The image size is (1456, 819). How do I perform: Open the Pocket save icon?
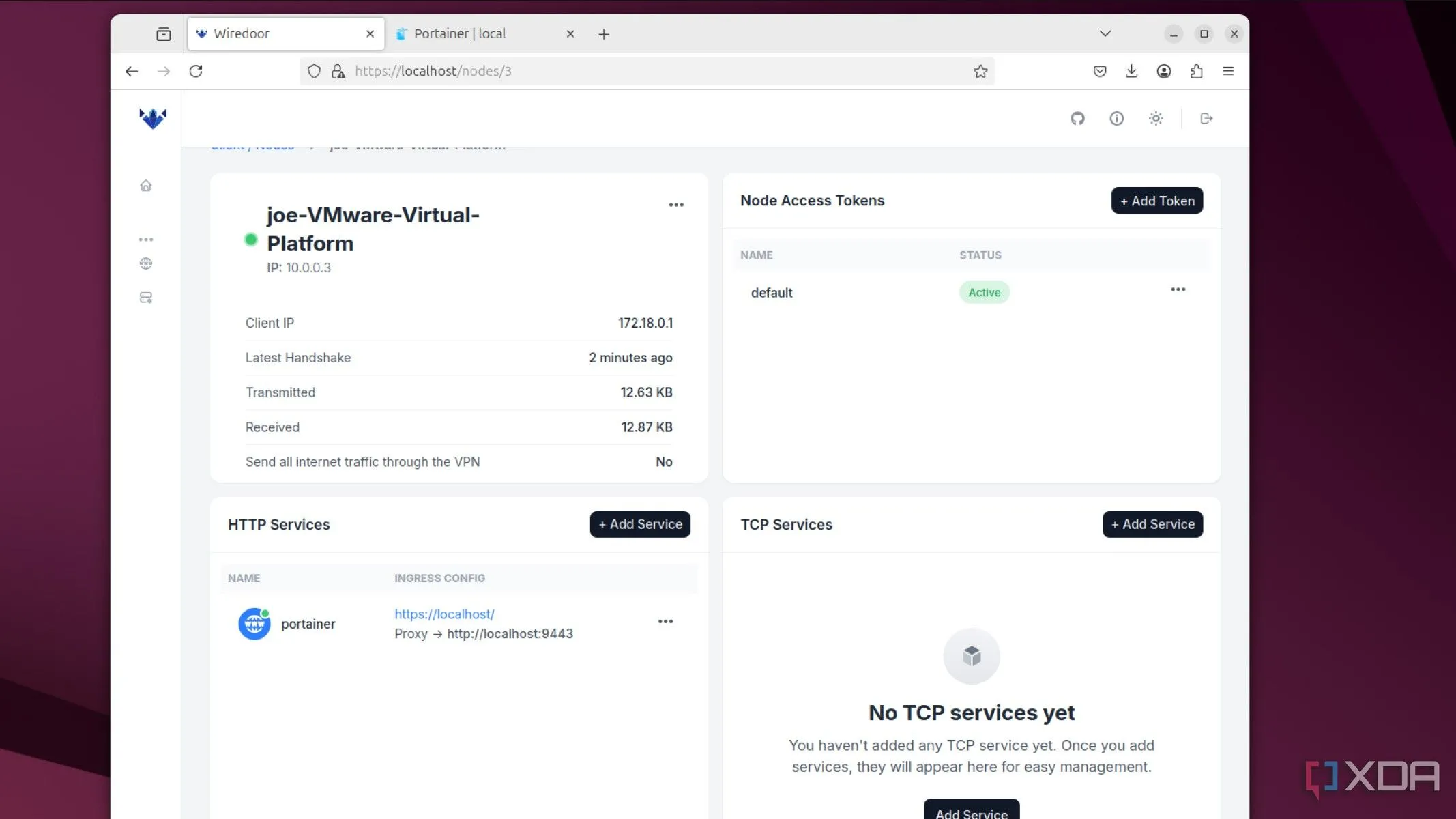(1100, 71)
